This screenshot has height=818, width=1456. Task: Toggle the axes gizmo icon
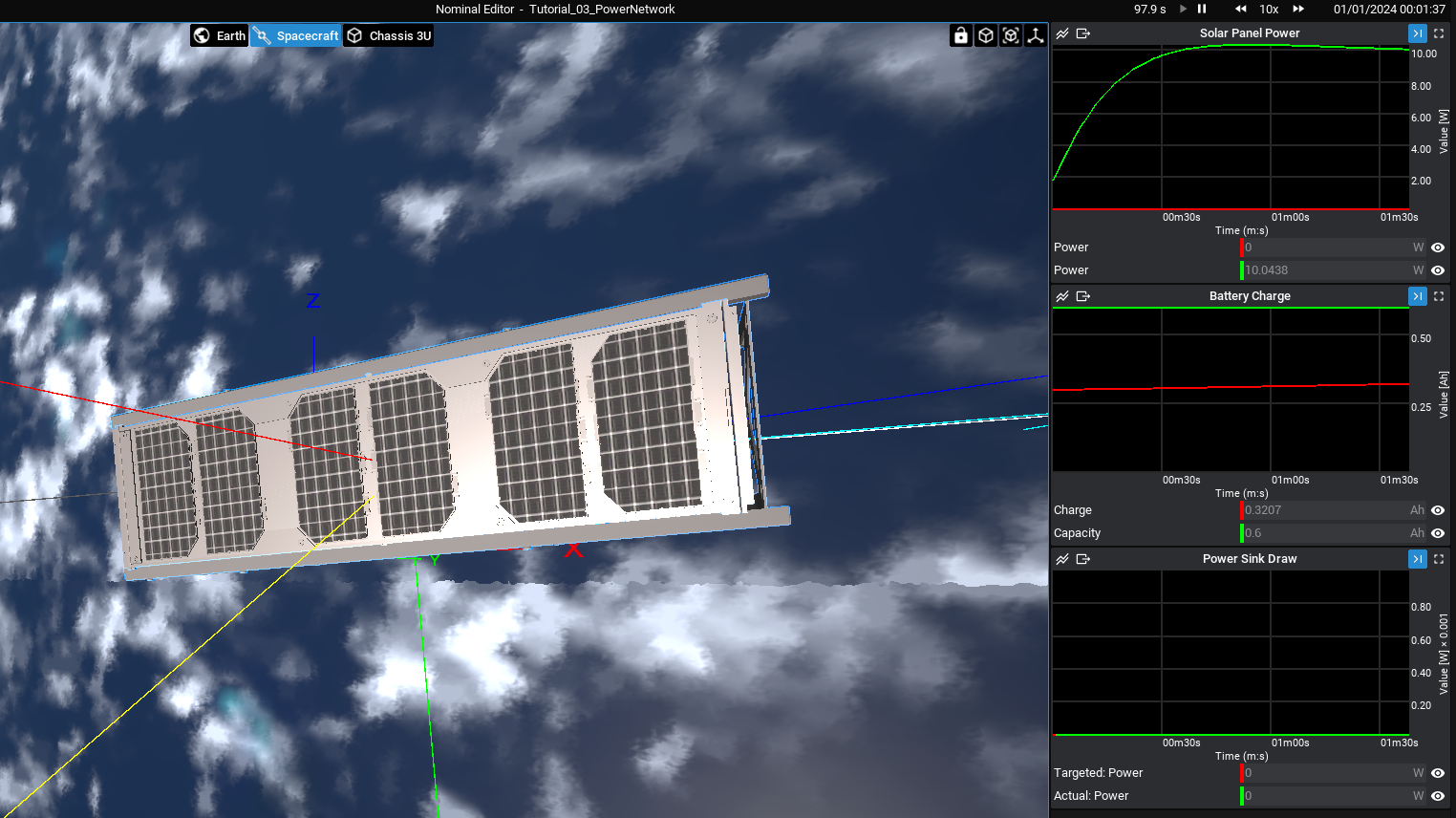click(x=1036, y=35)
